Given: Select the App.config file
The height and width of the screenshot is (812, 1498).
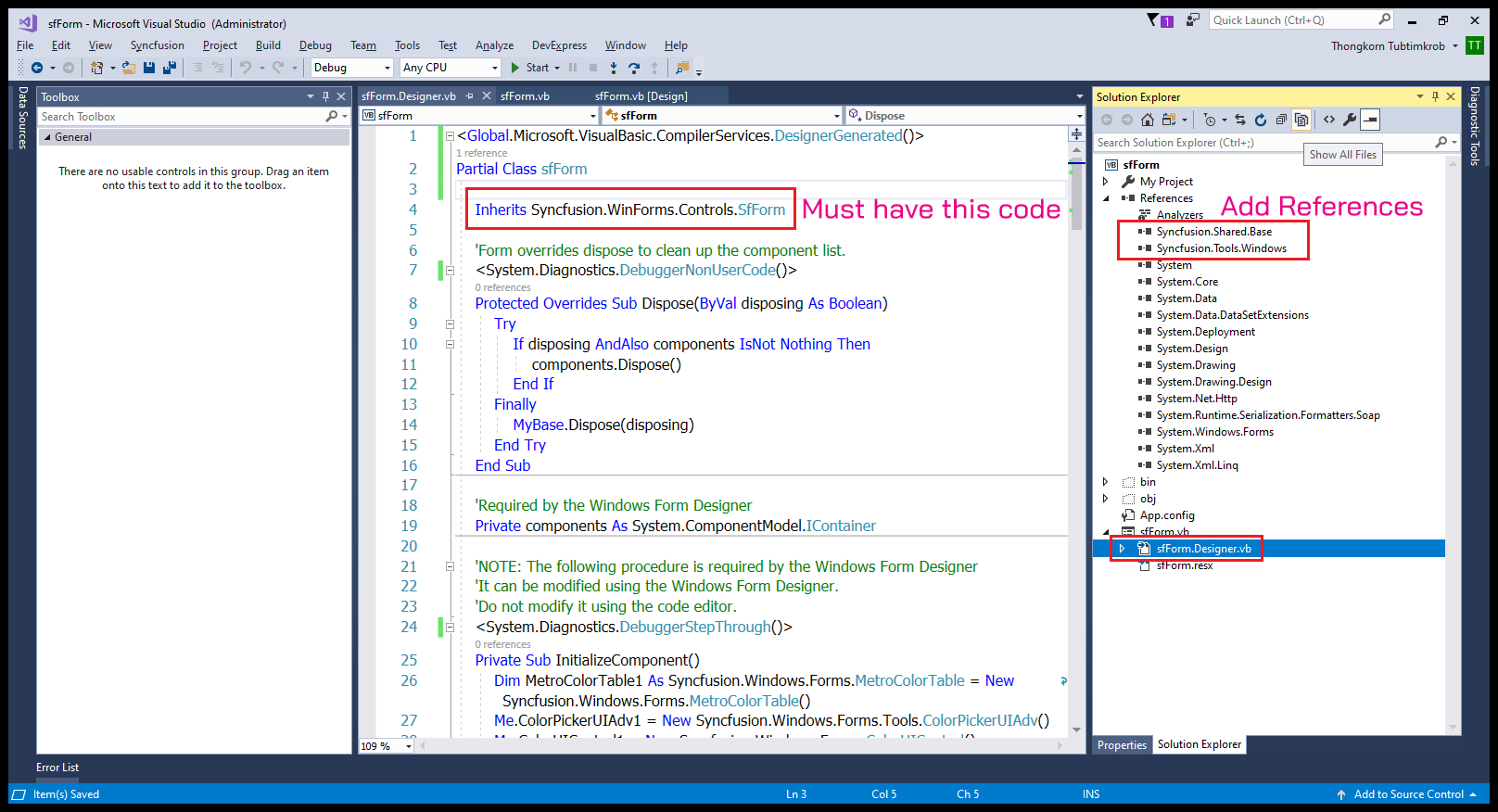Looking at the screenshot, I should point(1167,515).
